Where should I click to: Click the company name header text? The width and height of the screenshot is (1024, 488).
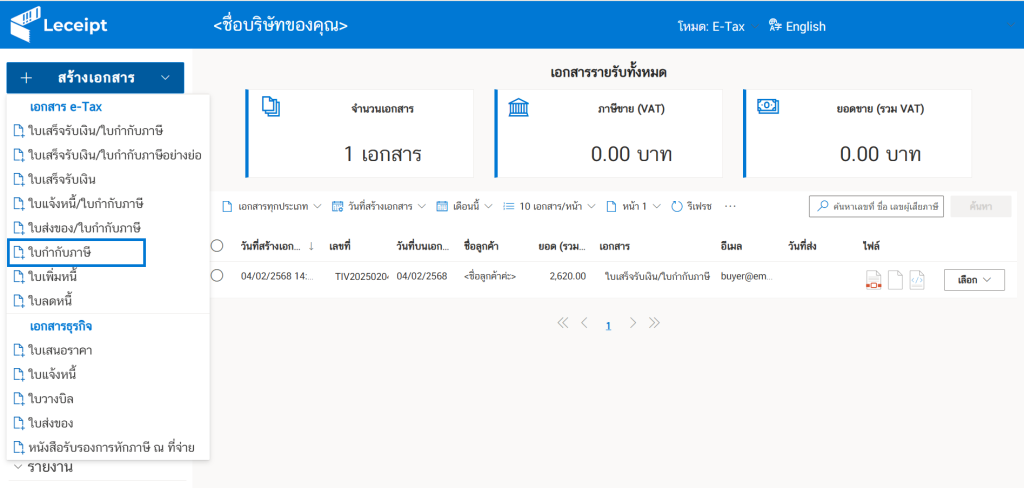coord(280,26)
